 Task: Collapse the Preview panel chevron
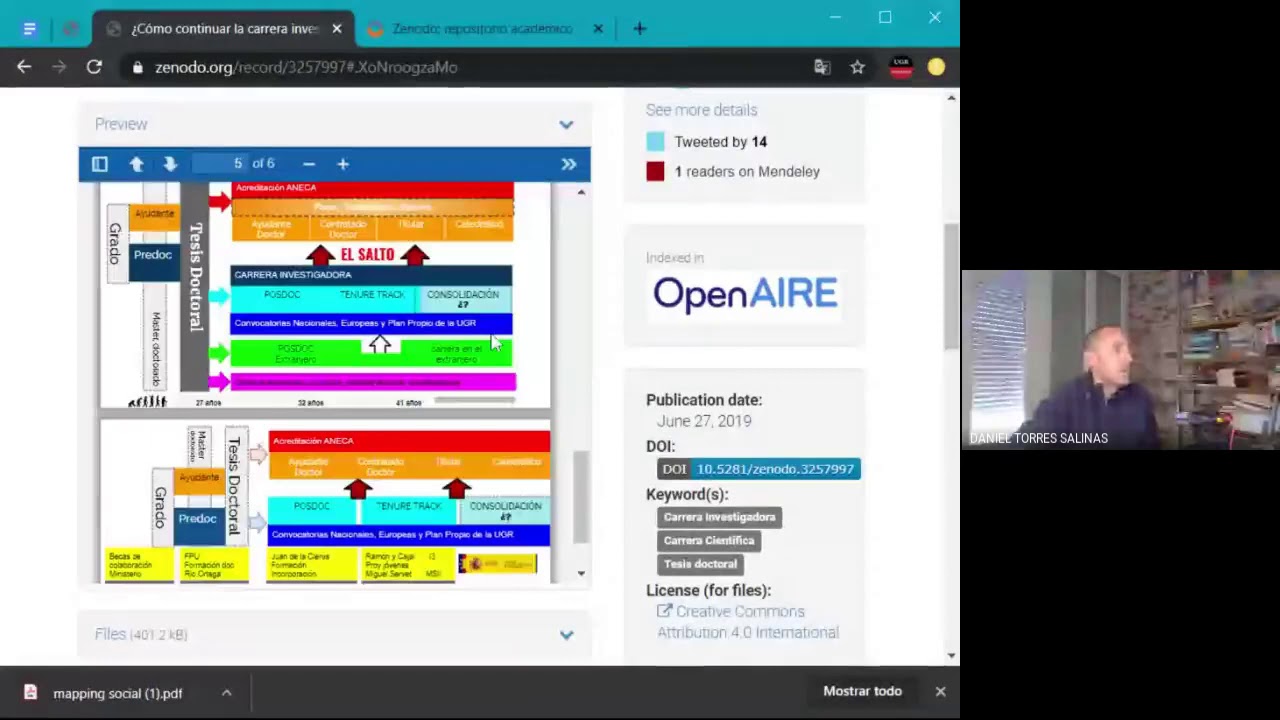(x=566, y=124)
